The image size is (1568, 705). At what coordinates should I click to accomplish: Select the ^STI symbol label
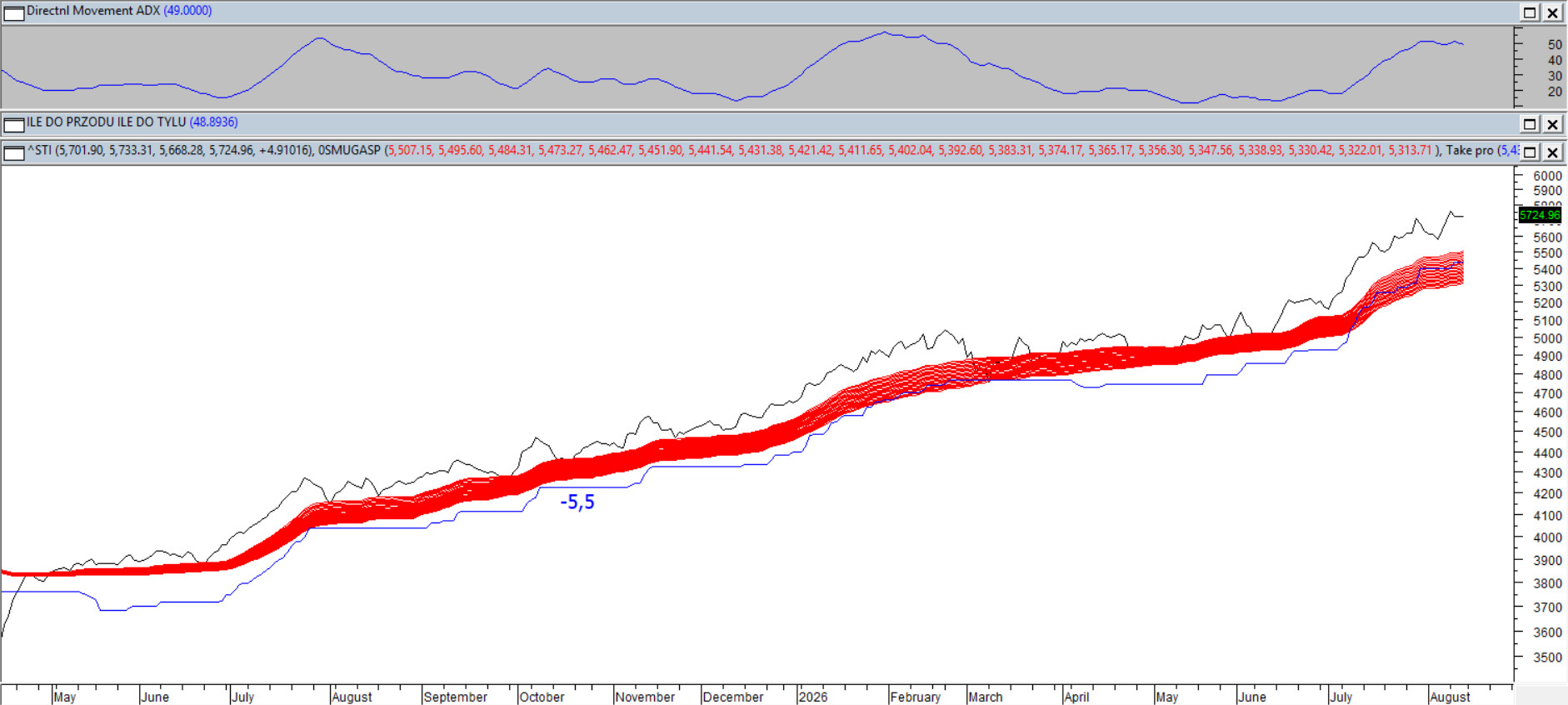coord(40,151)
